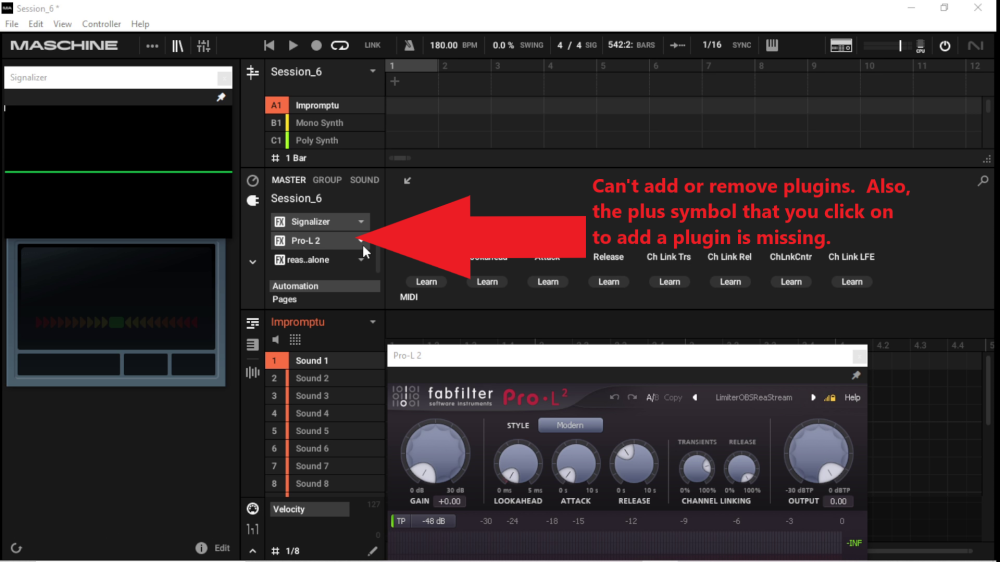
Task: Open the Edit menu
Action: 36,24
